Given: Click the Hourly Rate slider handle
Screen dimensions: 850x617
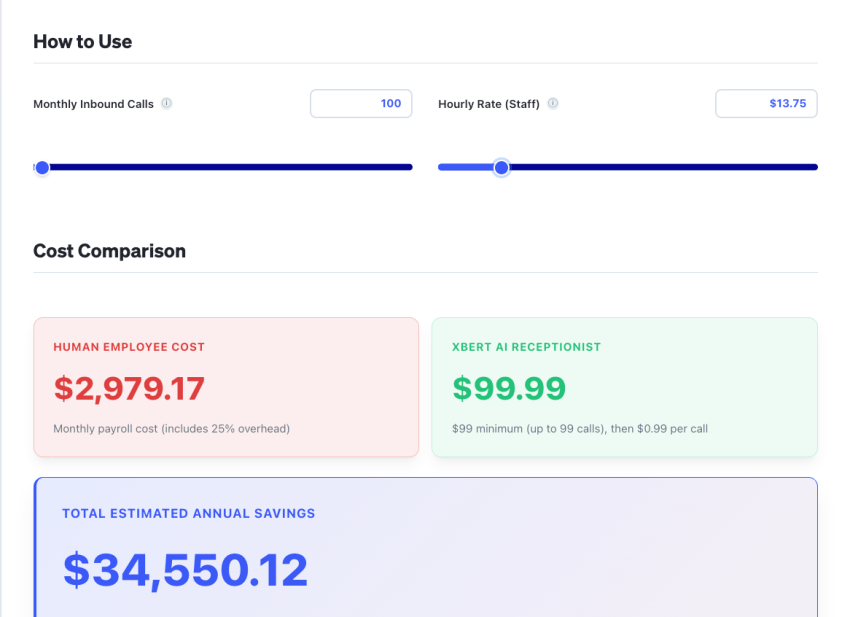Looking at the screenshot, I should click(501, 167).
